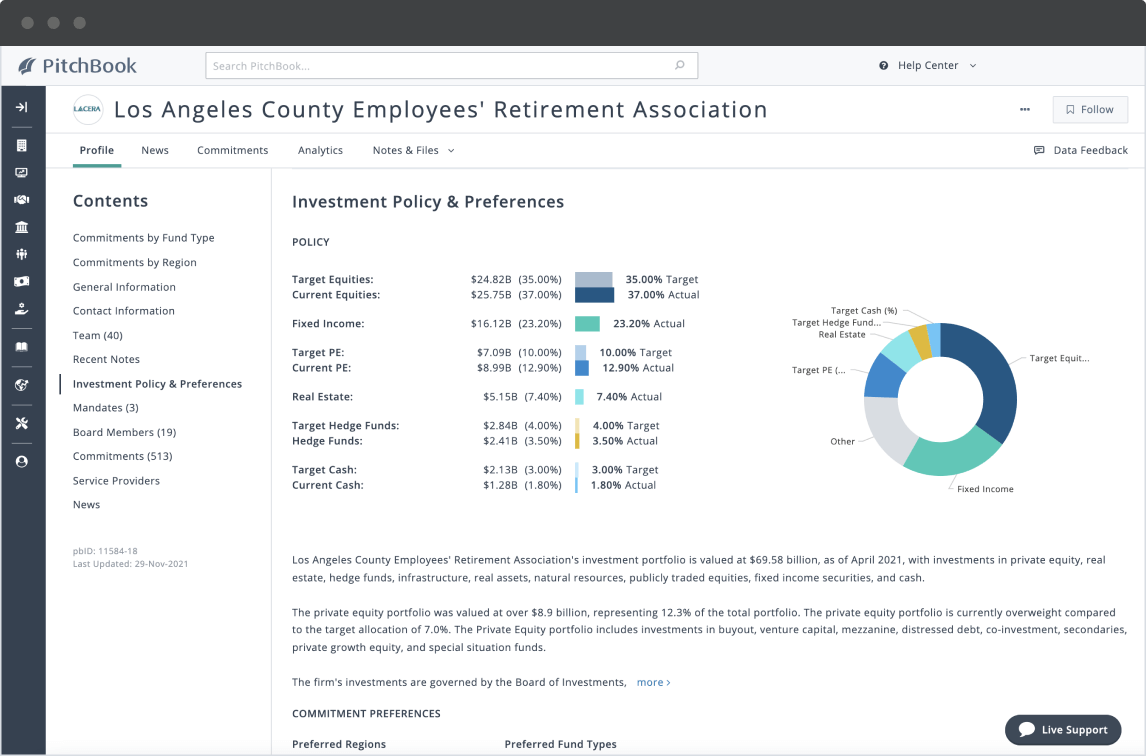The image size is (1146, 756).
Task: Click the Fixed Income donut chart label
Action: (985, 489)
